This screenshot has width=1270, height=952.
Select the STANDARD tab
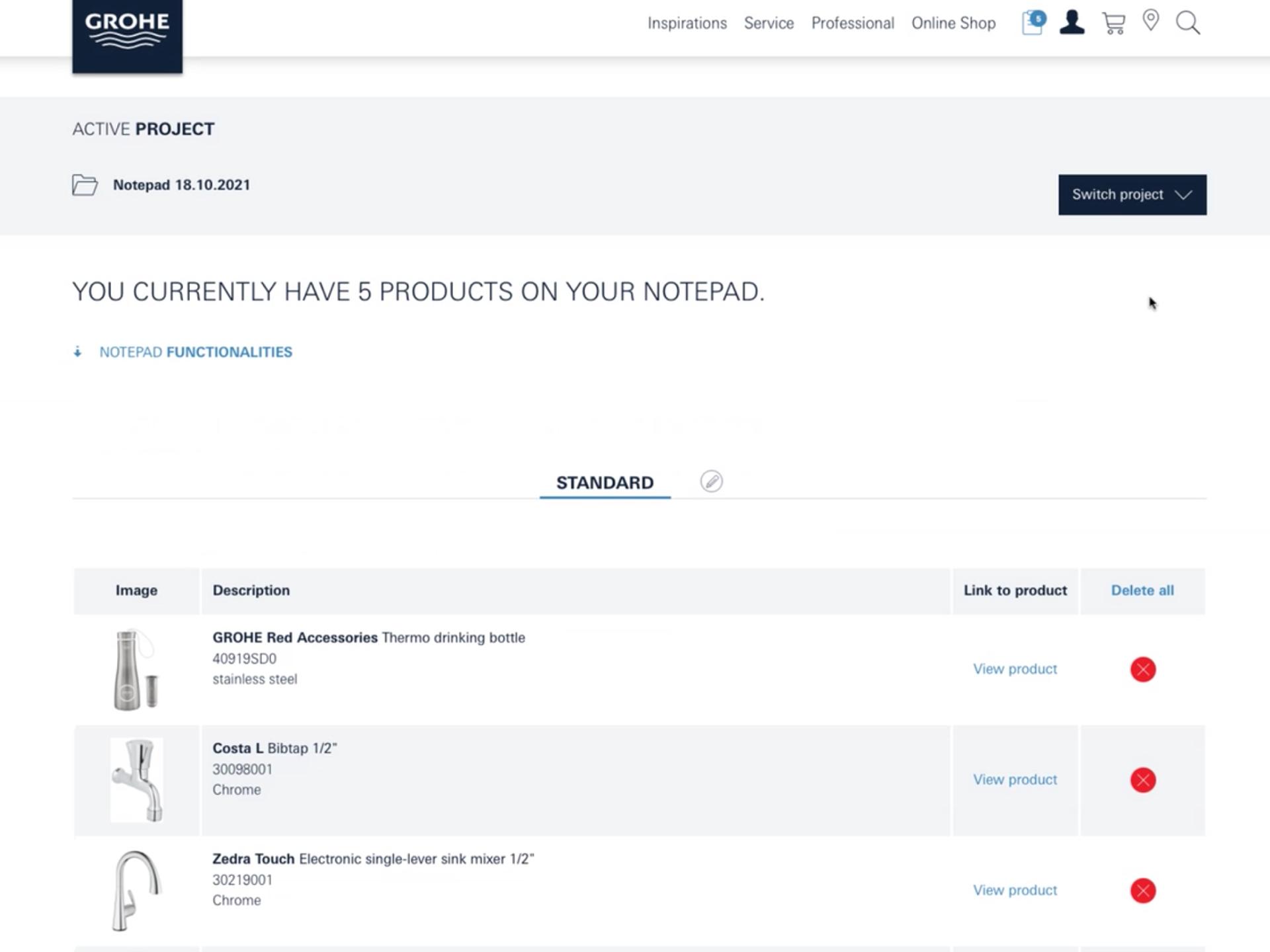click(605, 483)
